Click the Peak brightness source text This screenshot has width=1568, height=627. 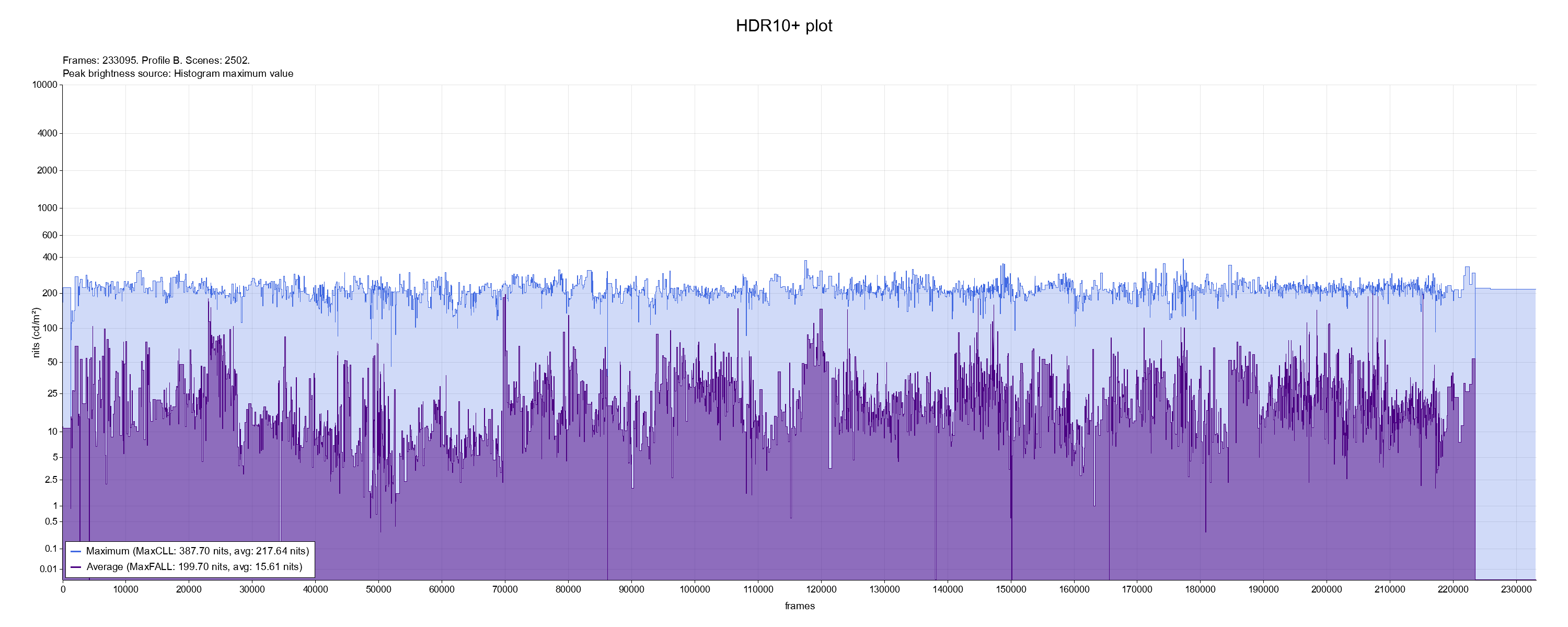(x=178, y=74)
